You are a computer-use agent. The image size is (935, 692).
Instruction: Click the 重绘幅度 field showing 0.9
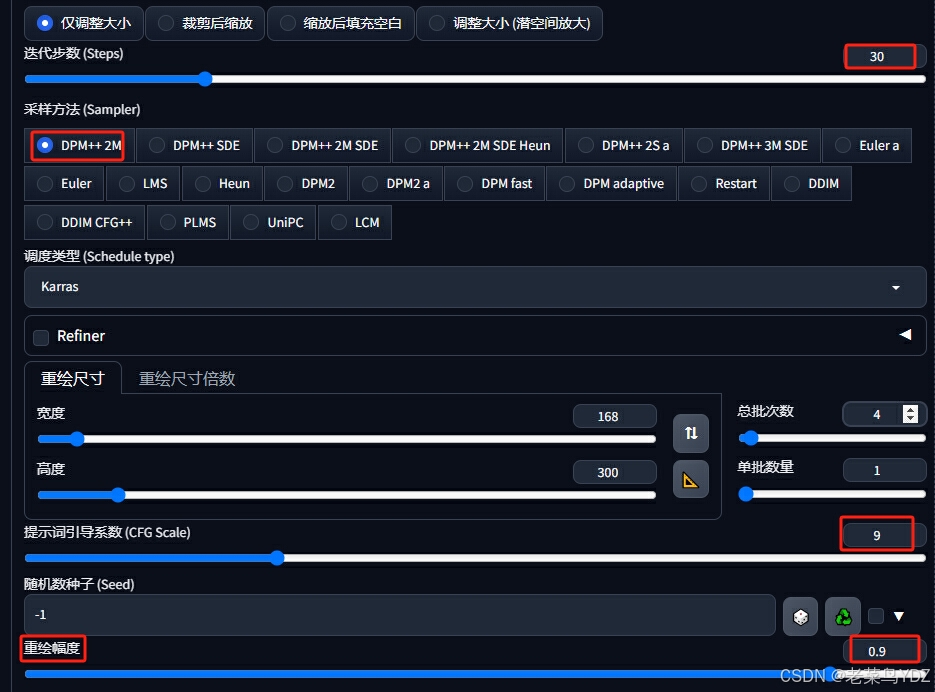tap(884, 651)
